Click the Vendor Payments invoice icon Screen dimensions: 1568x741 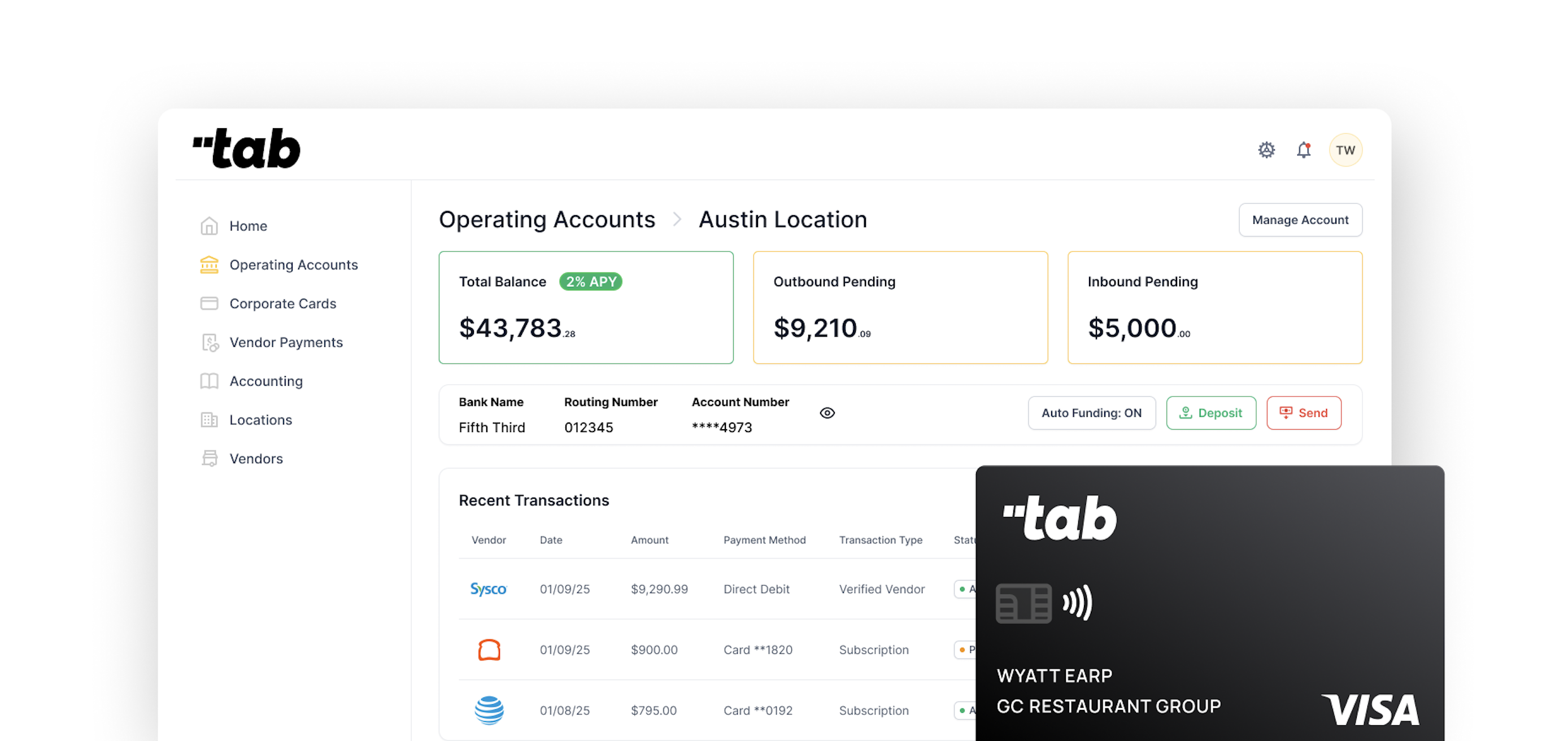point(210,343)
